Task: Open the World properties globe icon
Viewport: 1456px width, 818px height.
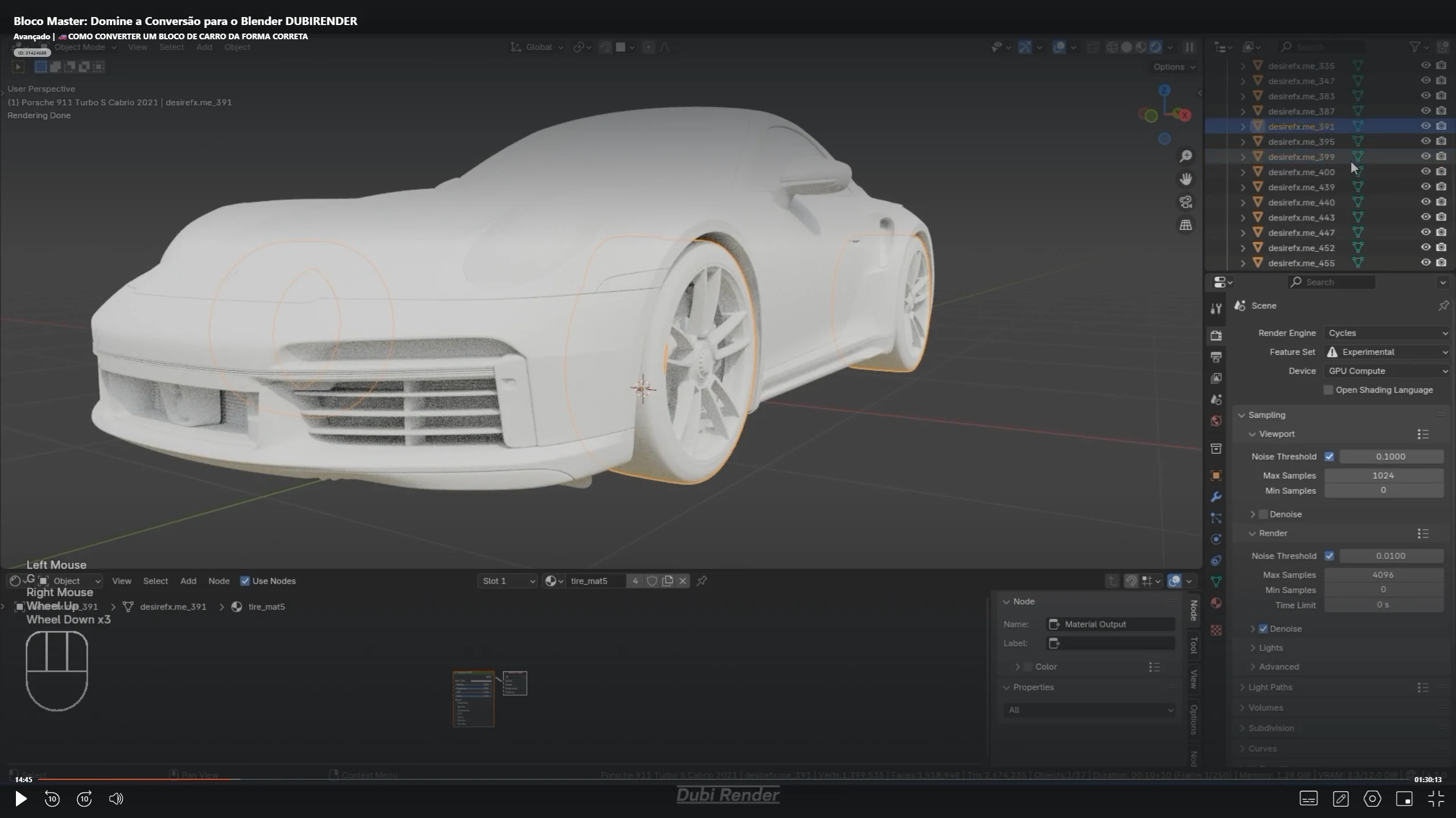Action: click(1216, 421)
